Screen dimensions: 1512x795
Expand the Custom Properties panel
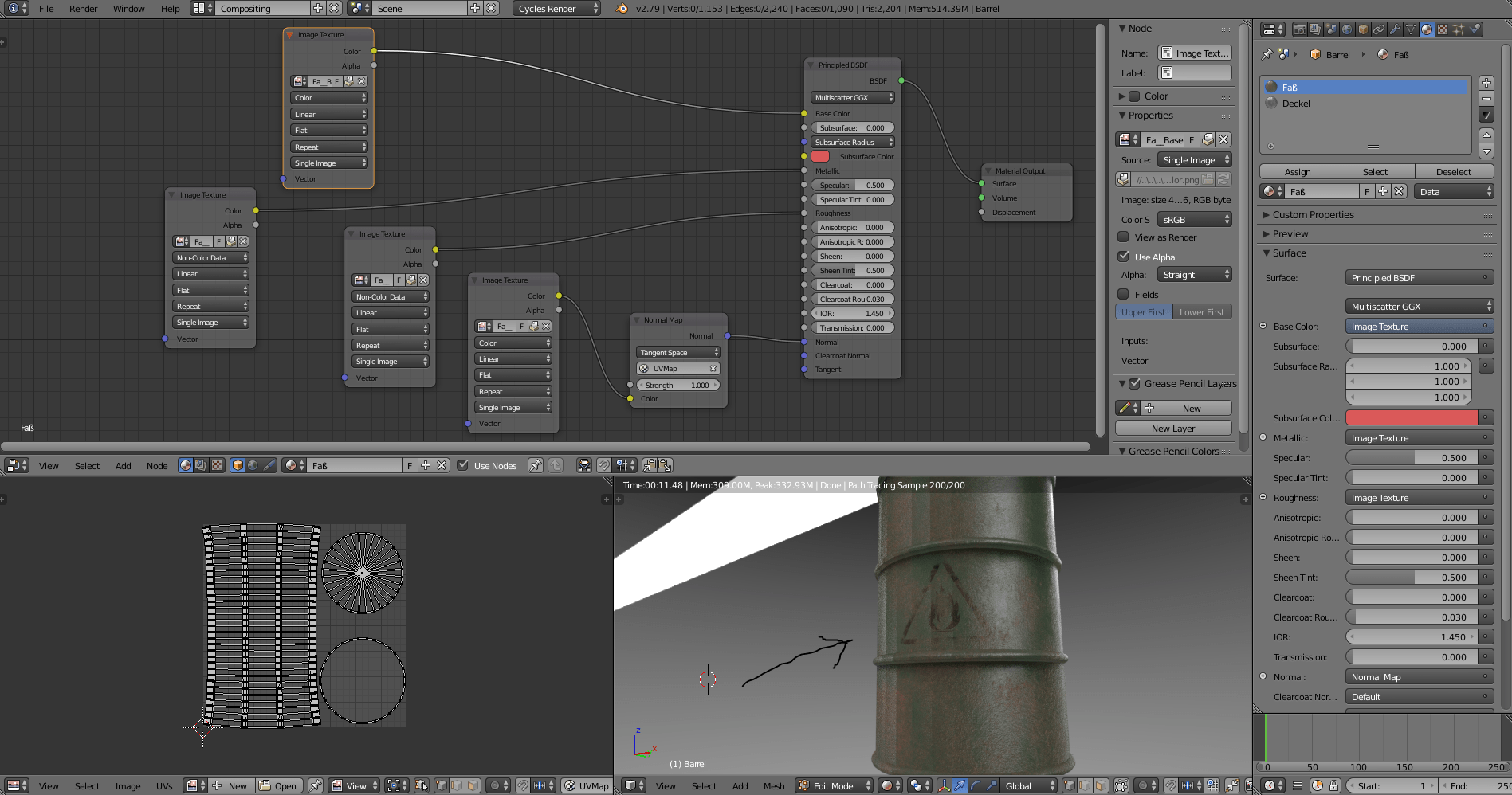(x=1313, y=215)
